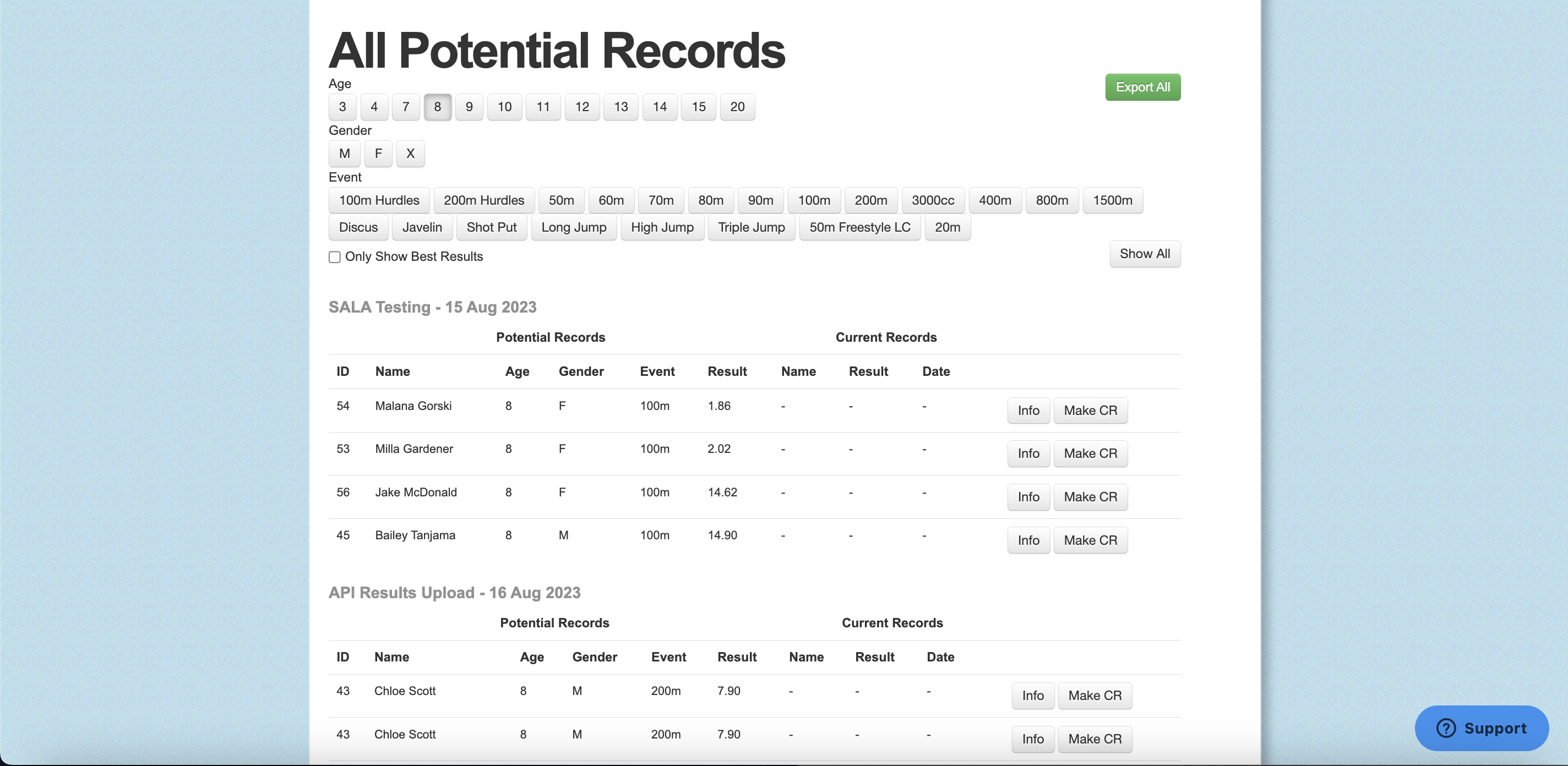Select age filter 12
1568x766 pixels.
[x=582, y=107]
